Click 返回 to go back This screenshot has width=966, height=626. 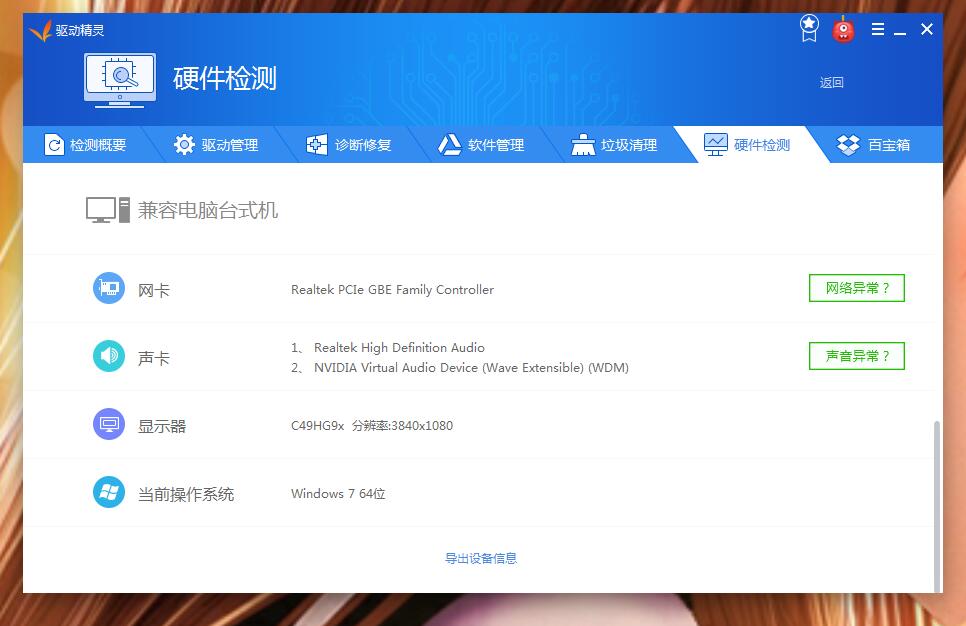(x=831, y=83)
